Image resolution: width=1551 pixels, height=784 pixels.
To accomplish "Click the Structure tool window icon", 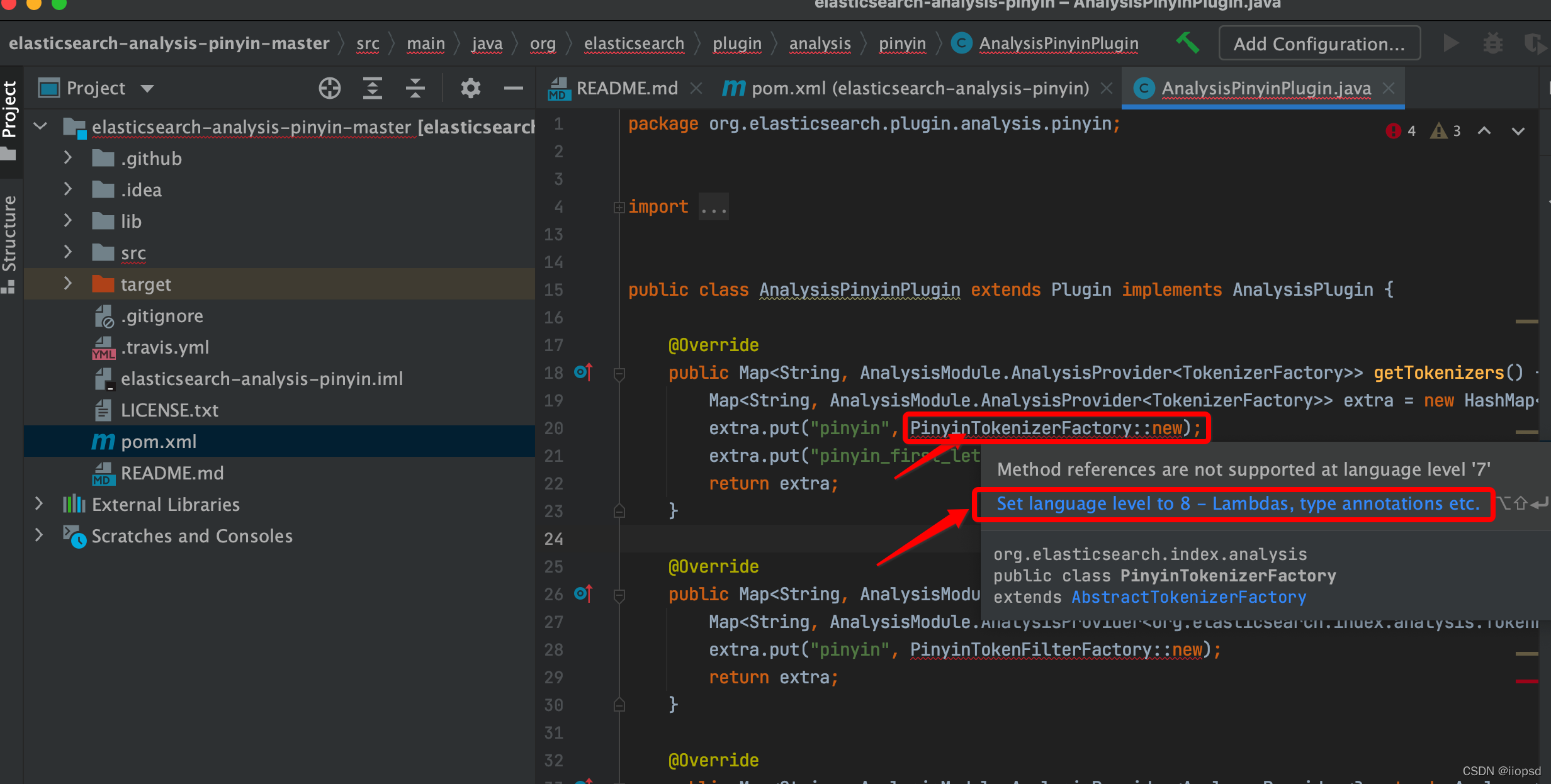I will click(x=8, y=287).
